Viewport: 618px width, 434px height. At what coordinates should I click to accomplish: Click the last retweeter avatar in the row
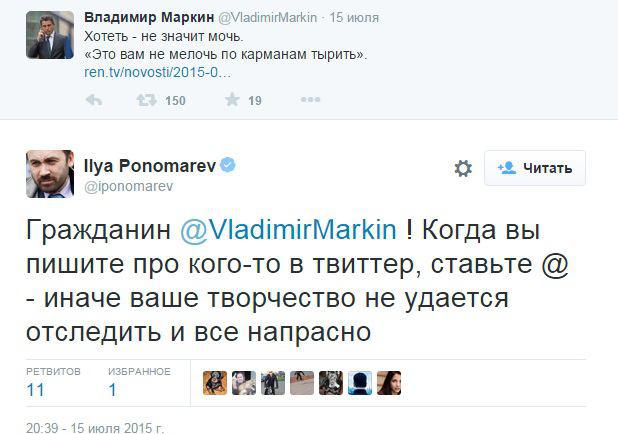click(390, 383)
